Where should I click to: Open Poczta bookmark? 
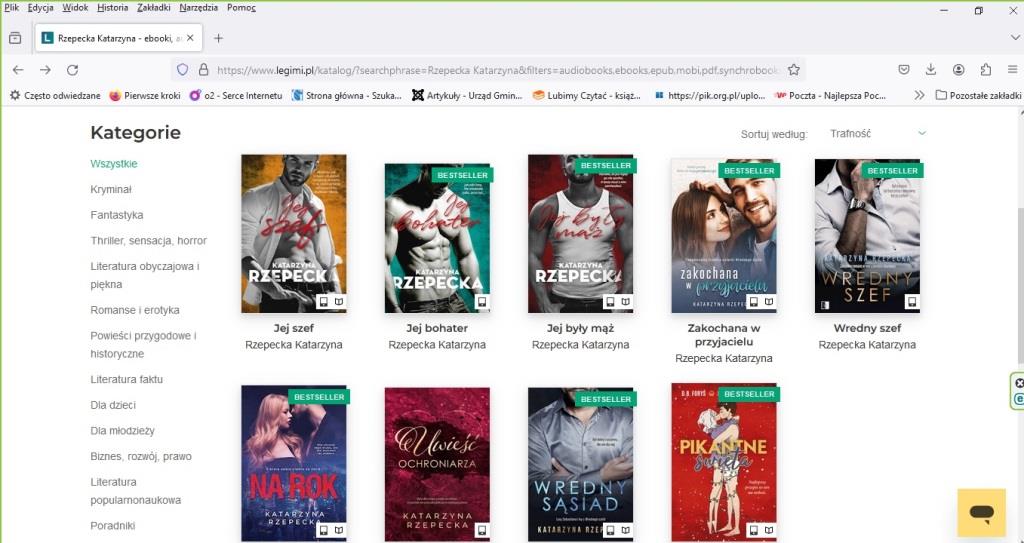tap(829, 95)
